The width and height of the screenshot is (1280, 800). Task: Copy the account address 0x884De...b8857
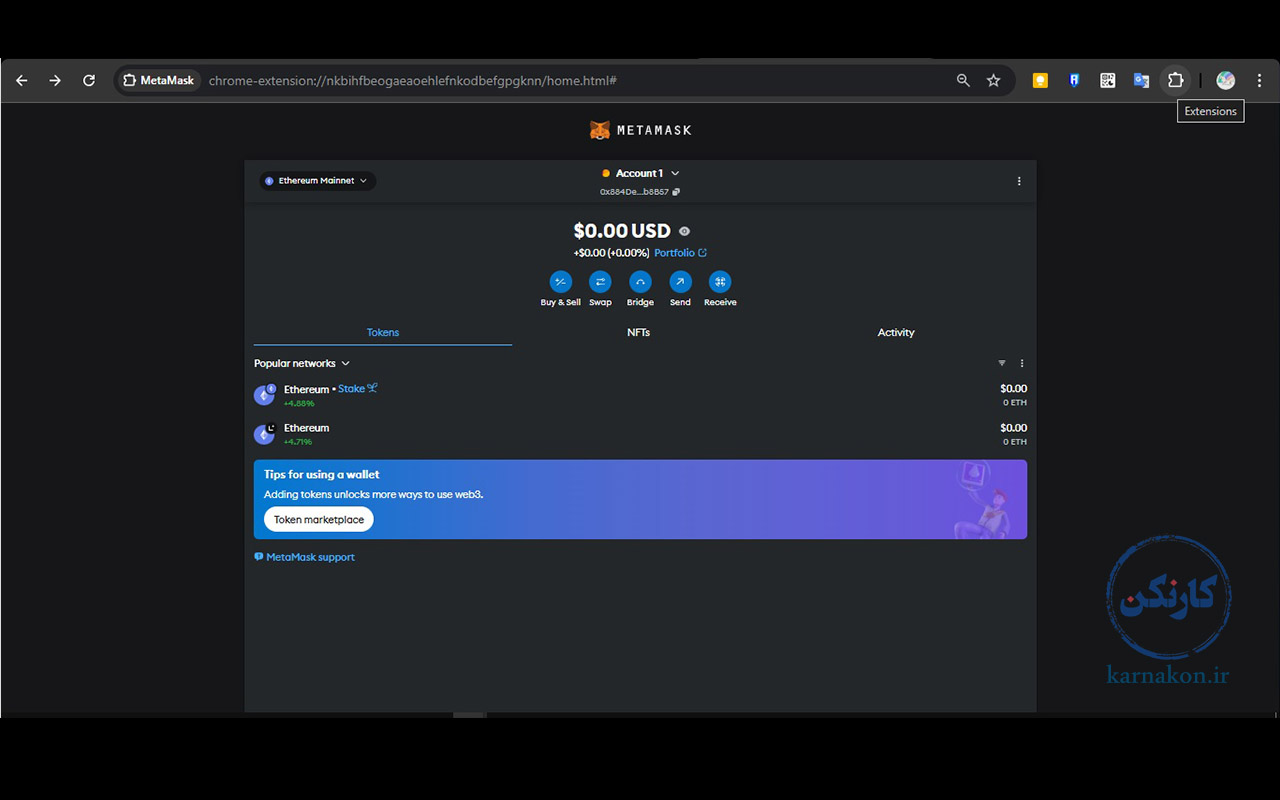(640, 192)
